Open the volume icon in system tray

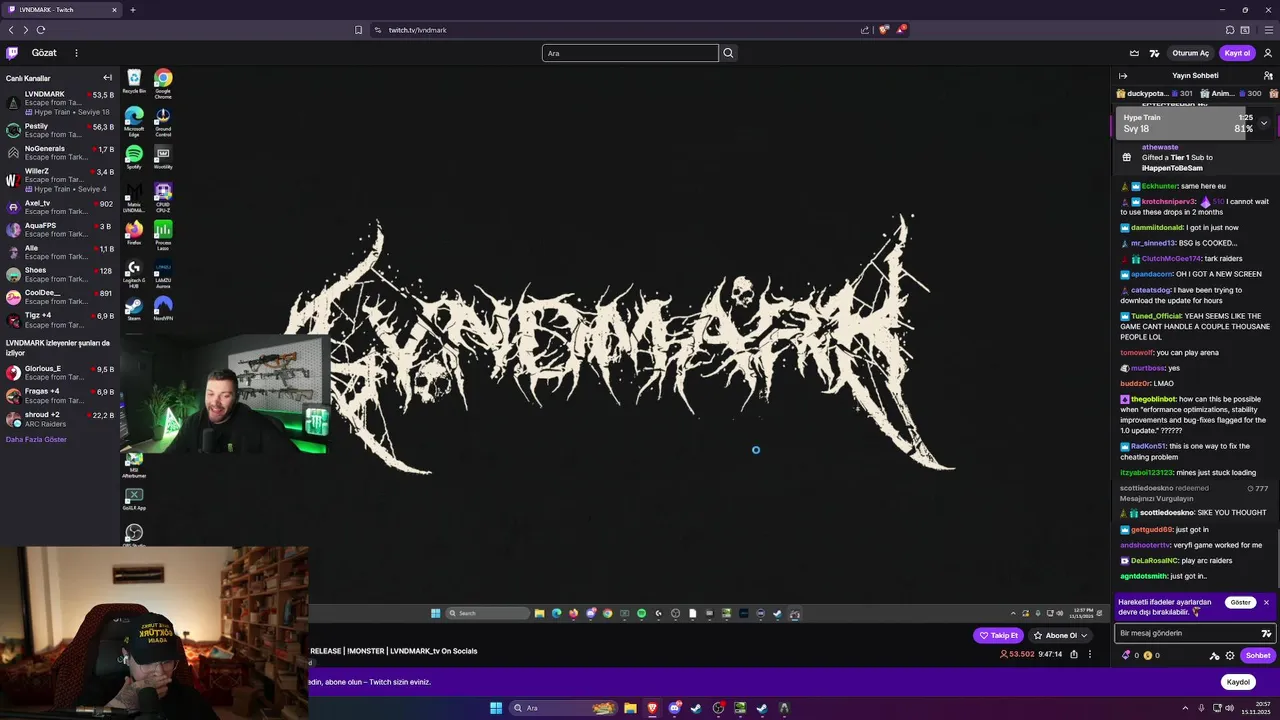click(1230, 708)
